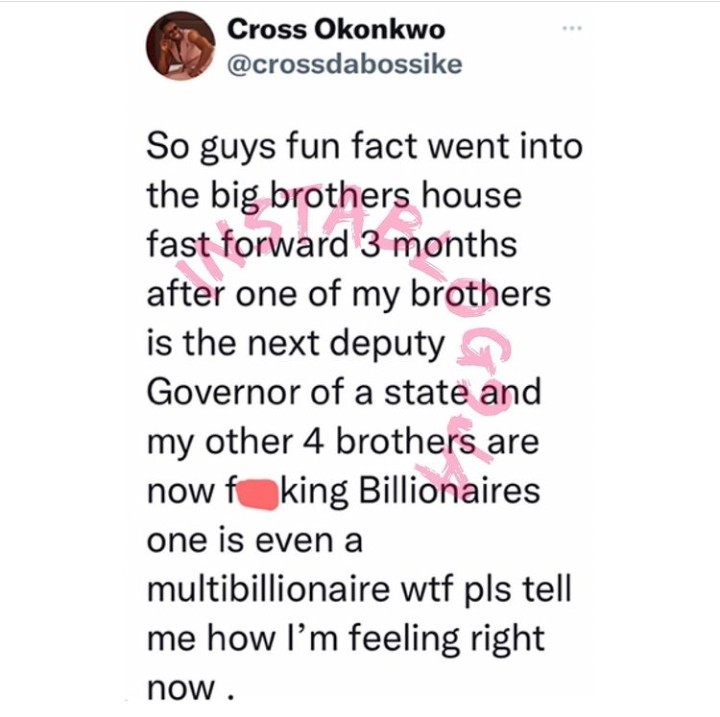Screen dimensions: 720x717
Task: Click the red censor blob over the word
Action: click(x=257, y=493)
